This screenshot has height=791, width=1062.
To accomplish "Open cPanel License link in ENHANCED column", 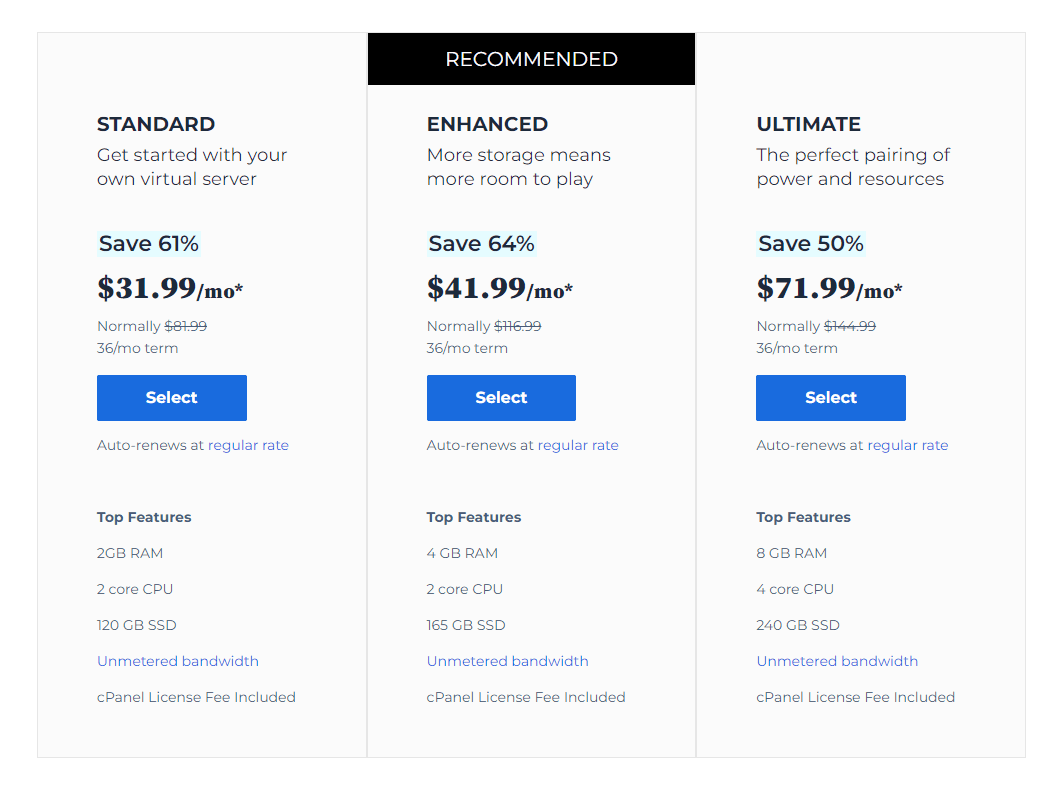I will 526,697.
